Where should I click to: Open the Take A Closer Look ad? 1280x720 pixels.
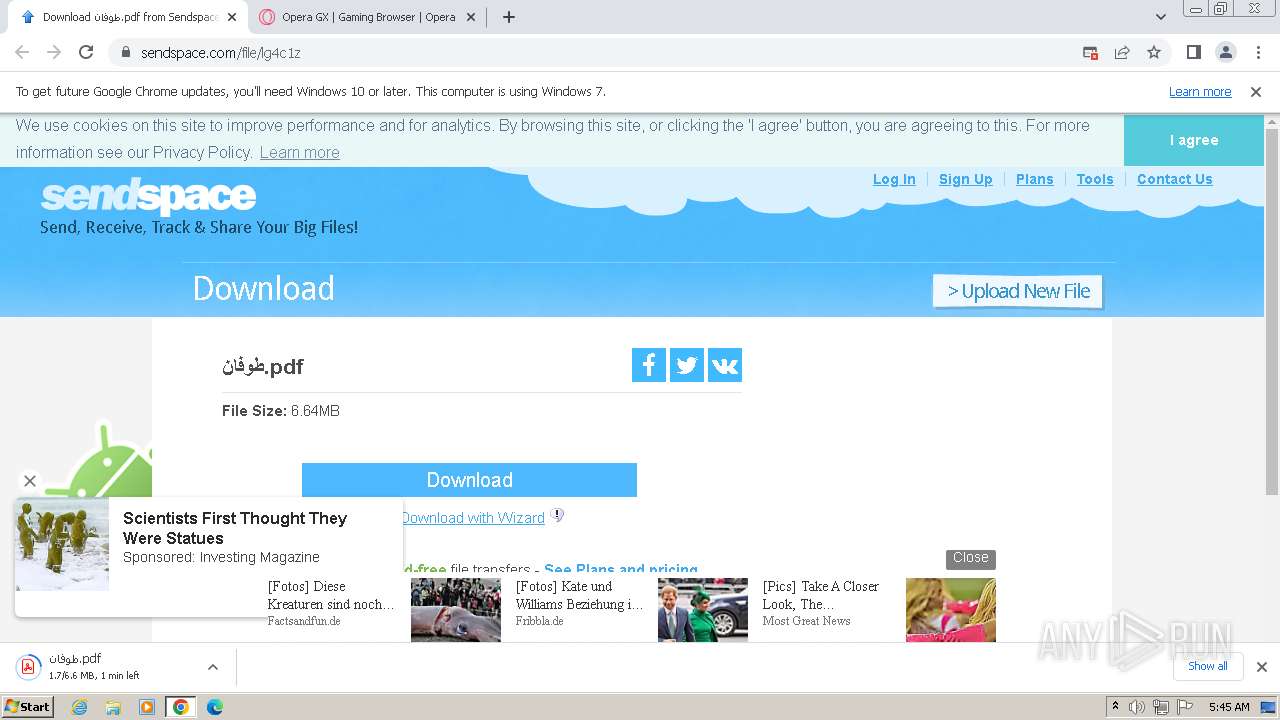(x=821, y=595)
